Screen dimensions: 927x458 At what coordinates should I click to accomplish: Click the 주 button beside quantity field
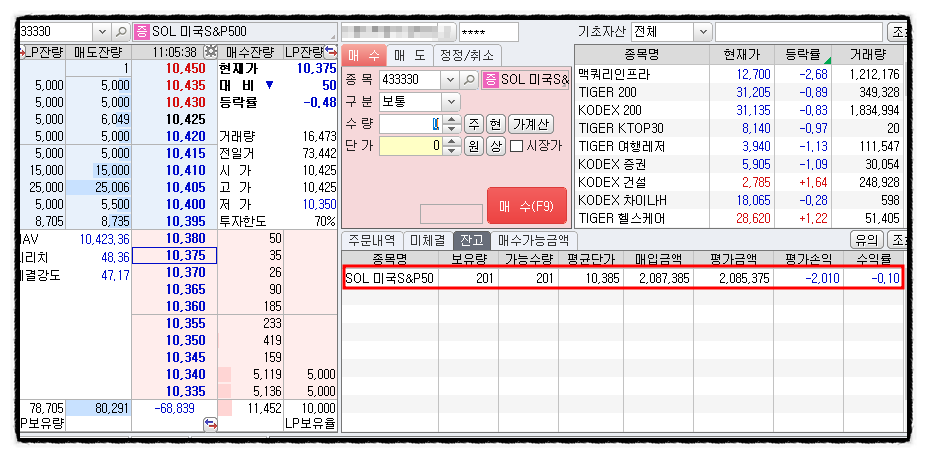coord(473,125)
